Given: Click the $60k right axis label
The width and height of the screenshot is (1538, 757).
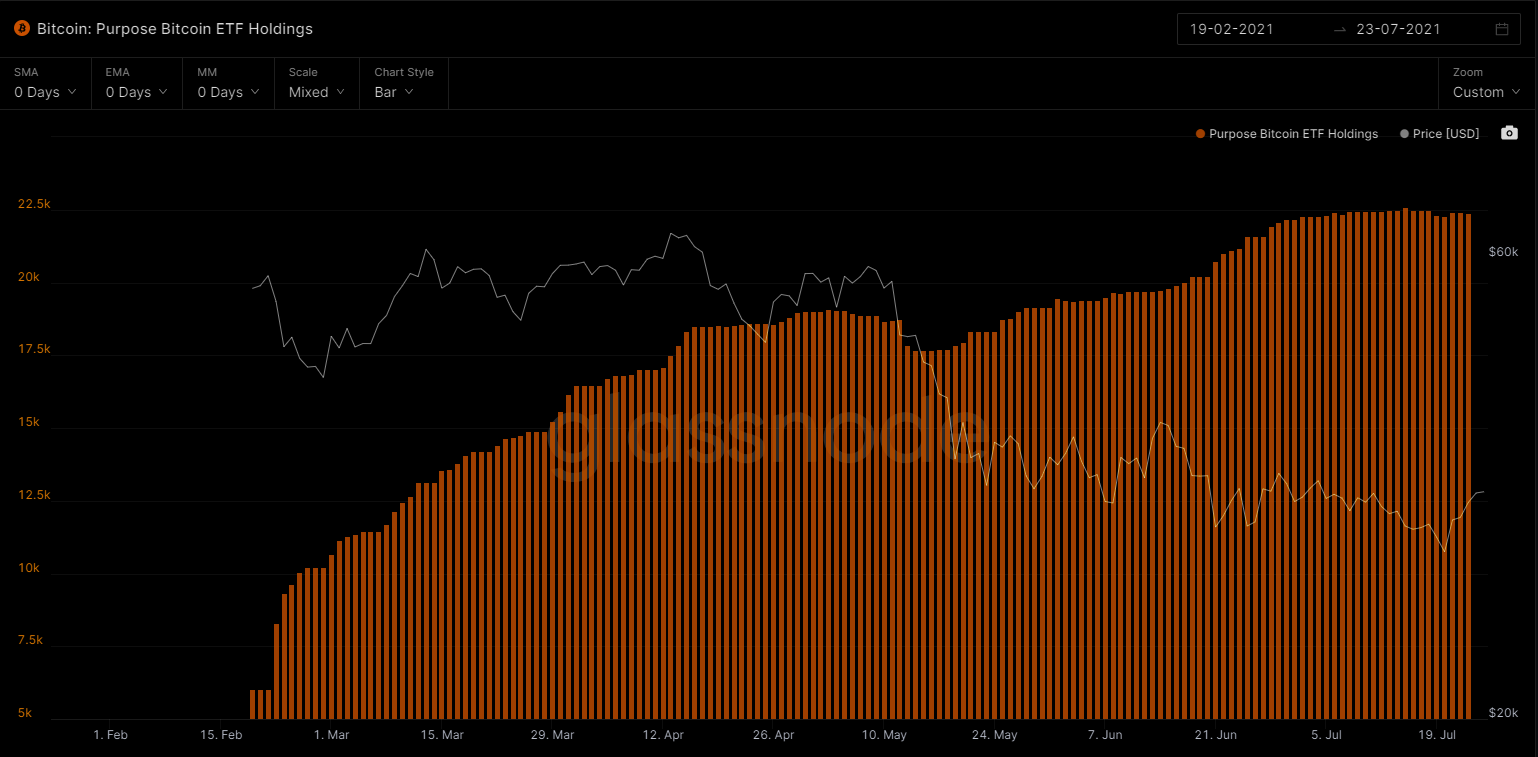Looking at the screenshot, I should point(1504,251).
